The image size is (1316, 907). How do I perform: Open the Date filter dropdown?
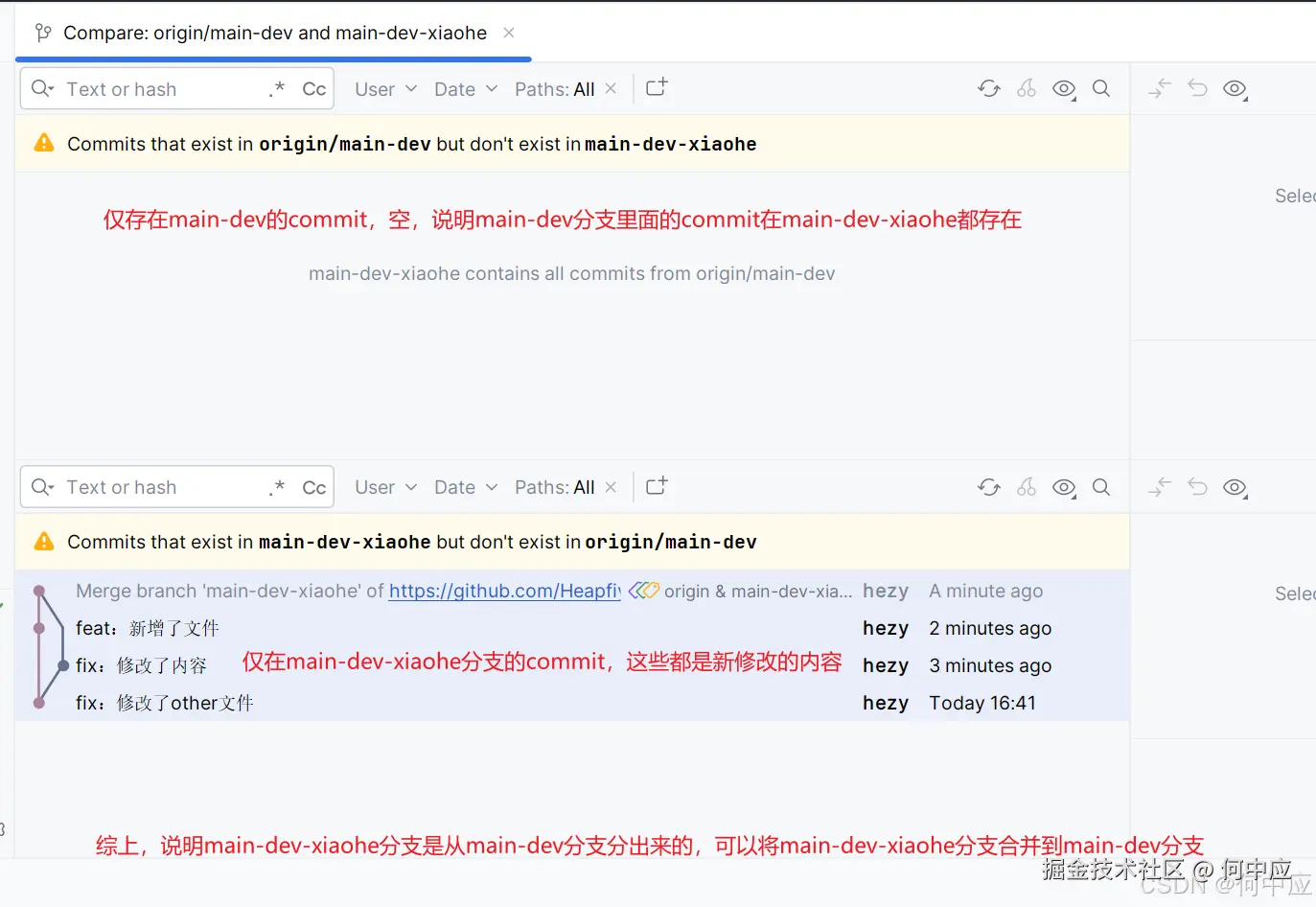coord(464,88)
